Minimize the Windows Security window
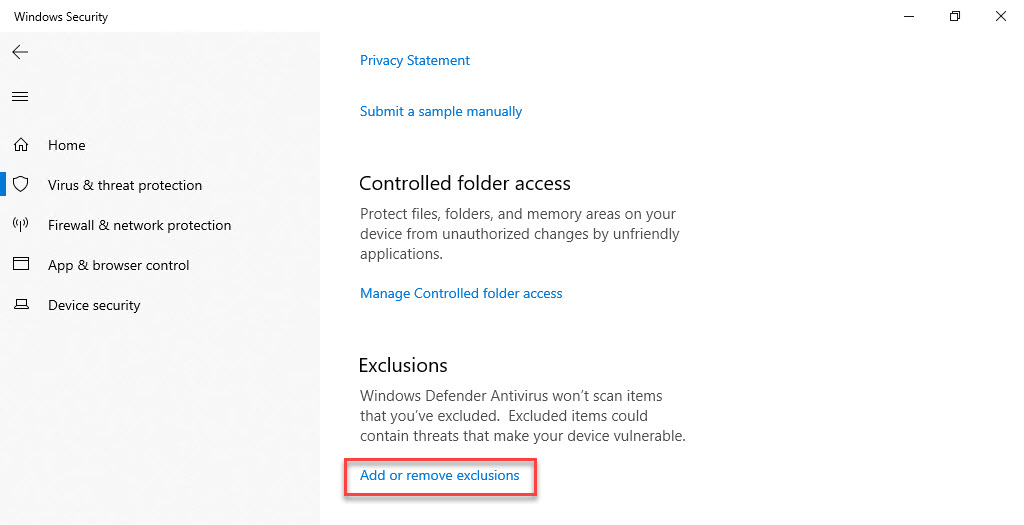Viewport: 1024px width, 525px height. (x=910, y=16)
